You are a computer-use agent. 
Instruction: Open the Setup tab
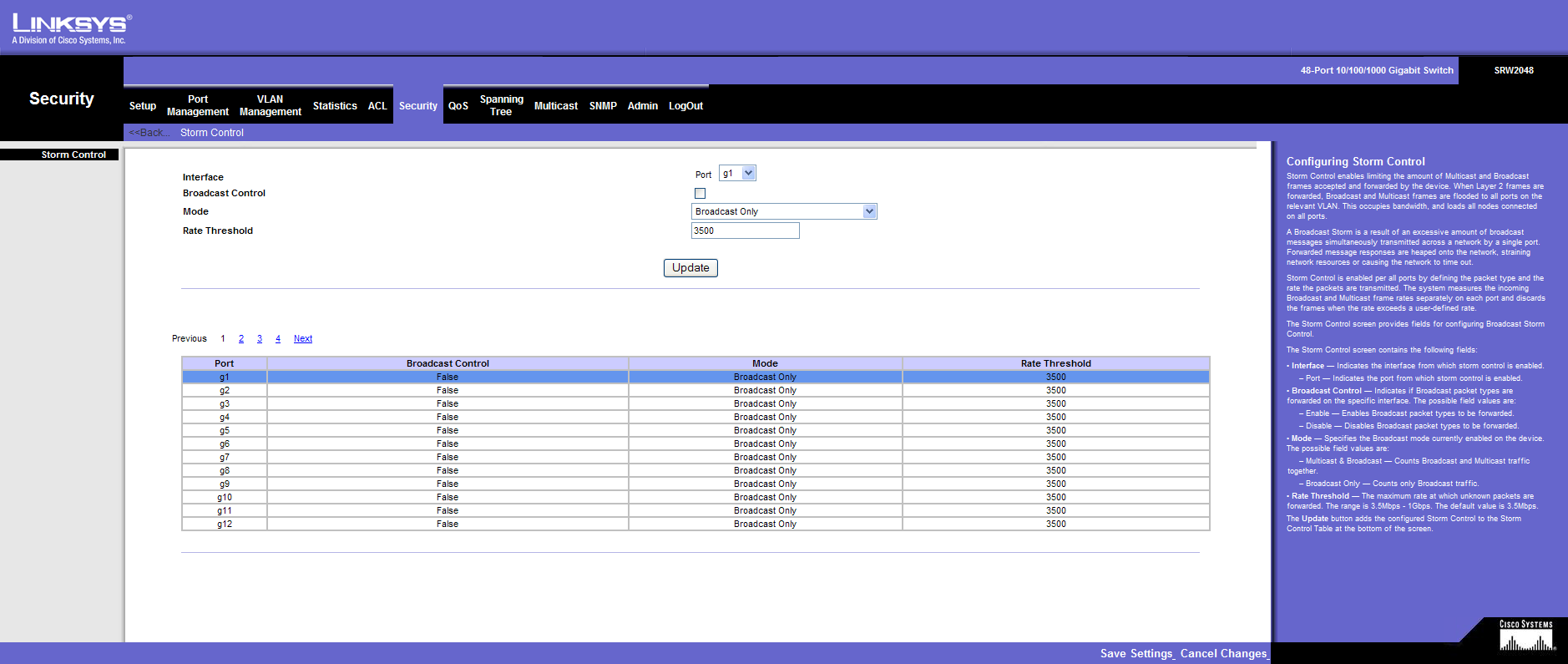[x=143, y=106]
